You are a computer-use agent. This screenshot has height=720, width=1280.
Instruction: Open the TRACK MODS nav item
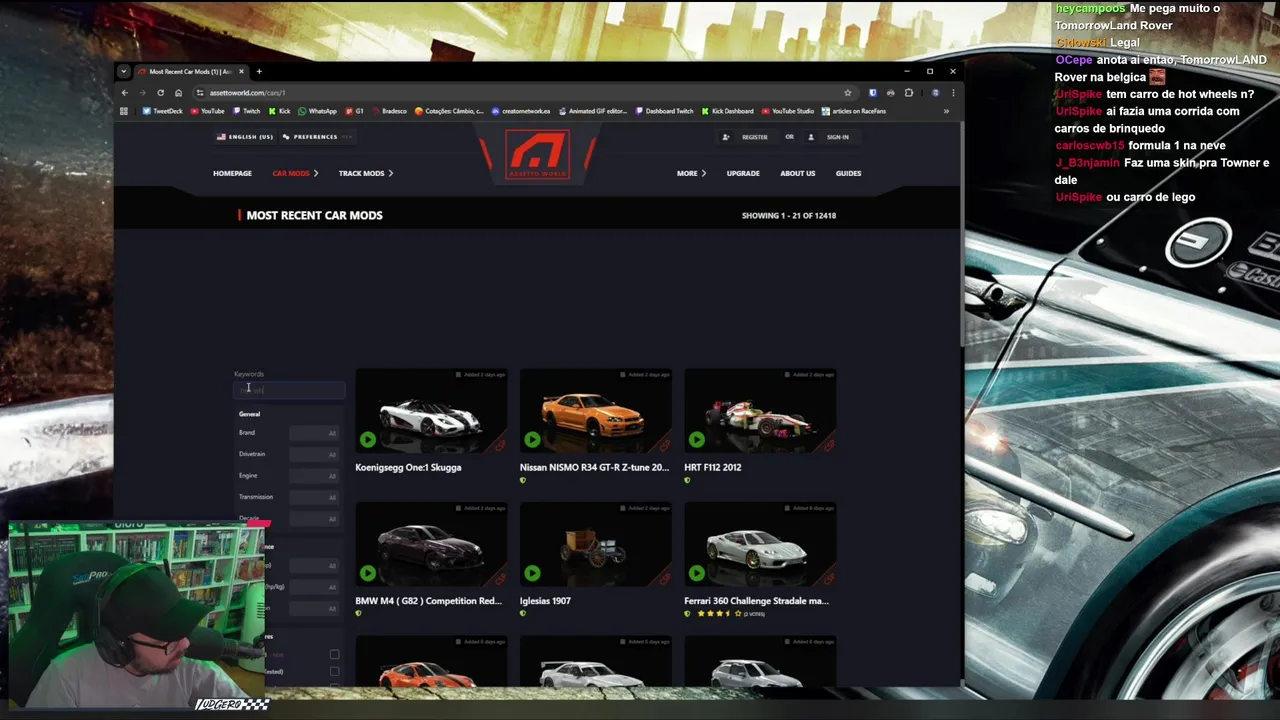point(366,173)
